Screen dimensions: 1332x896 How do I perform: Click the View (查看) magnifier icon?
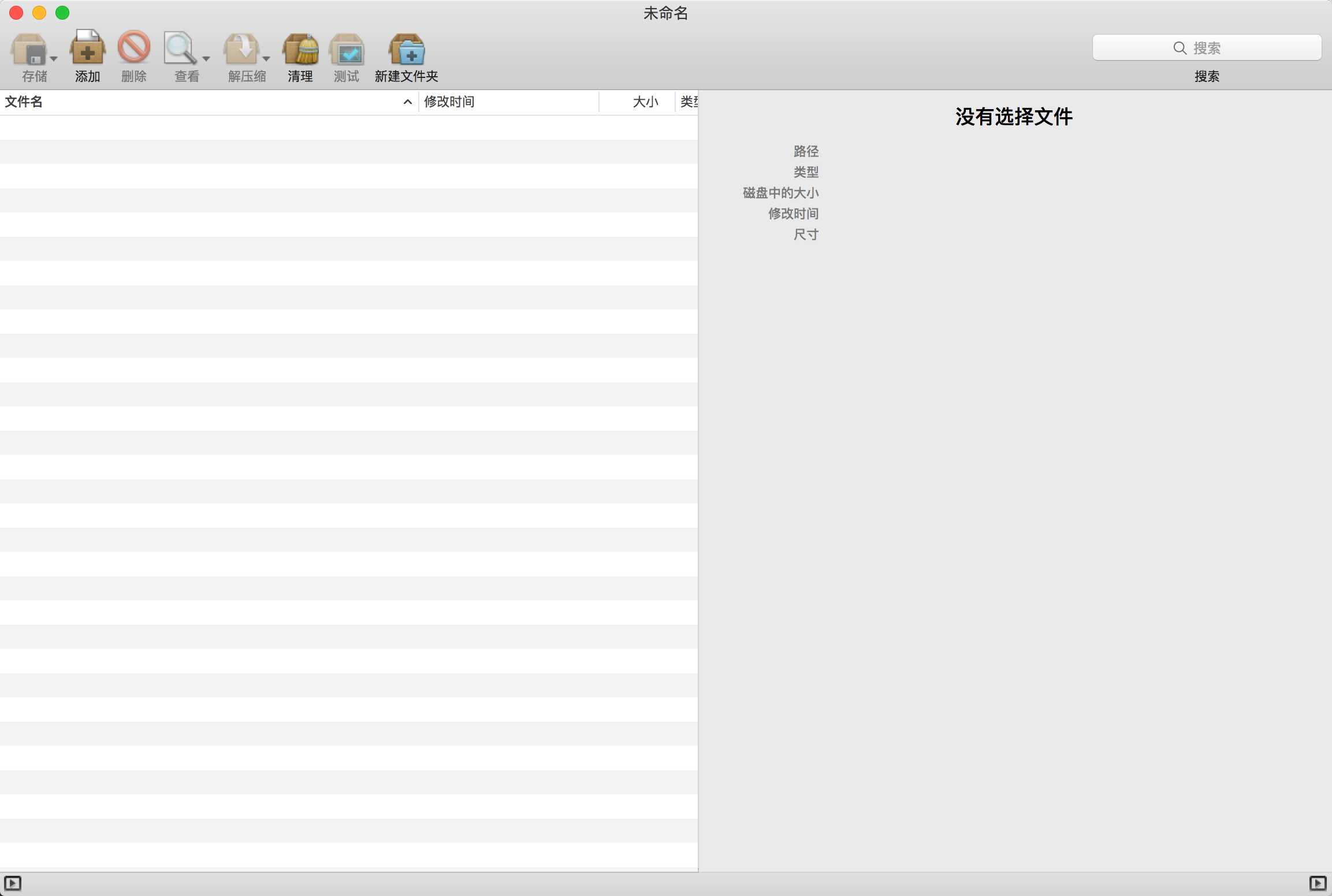180,48
